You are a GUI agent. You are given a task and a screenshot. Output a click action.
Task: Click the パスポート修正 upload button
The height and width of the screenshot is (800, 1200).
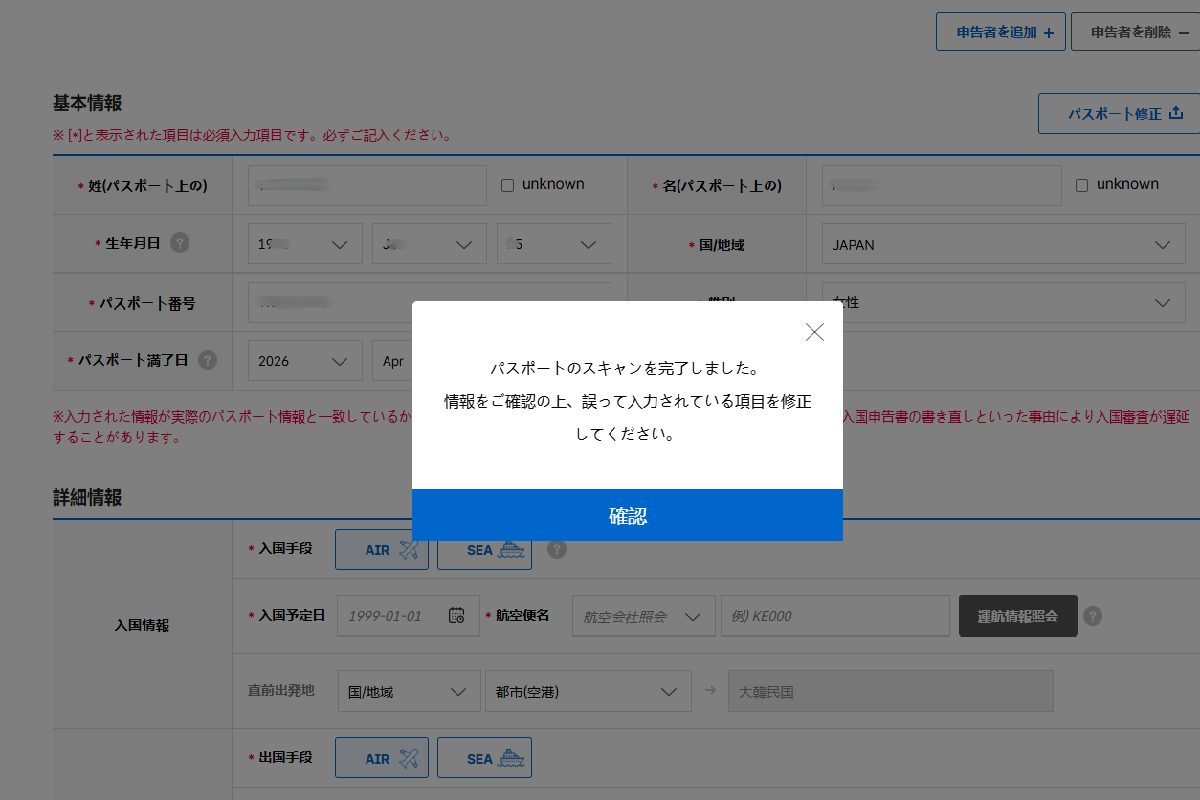pyautogui.click(x=1120, y=114)
